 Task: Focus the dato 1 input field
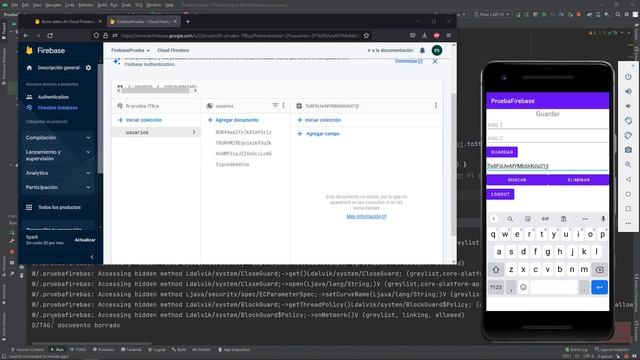(547, 125)
